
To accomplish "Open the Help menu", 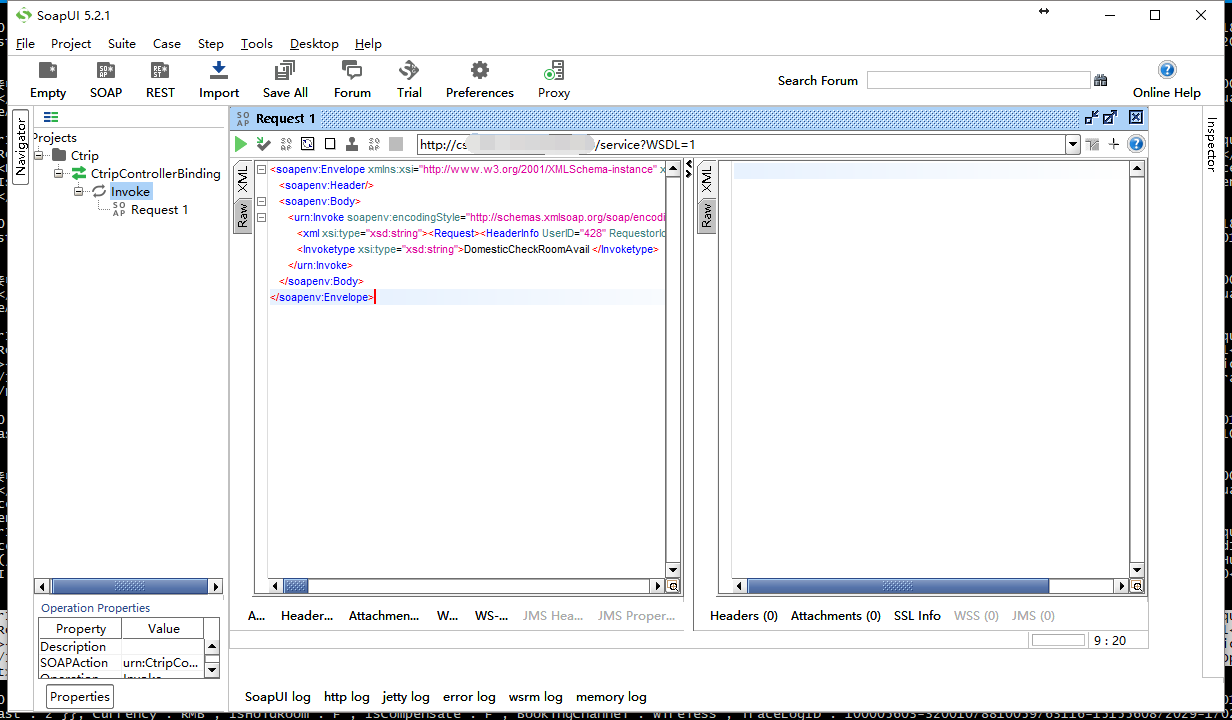I will point(368,43).
